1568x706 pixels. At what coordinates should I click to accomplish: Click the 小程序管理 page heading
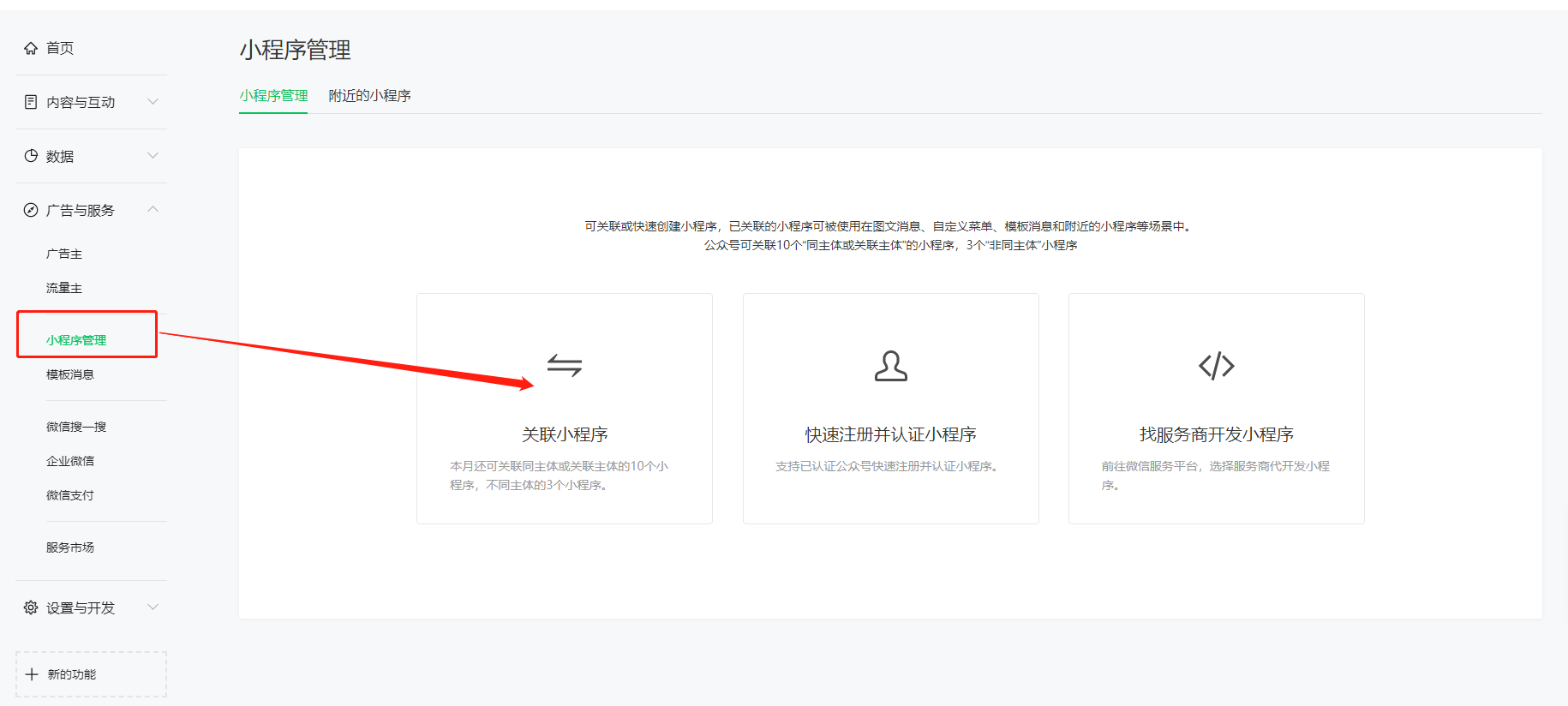point(296,50)
